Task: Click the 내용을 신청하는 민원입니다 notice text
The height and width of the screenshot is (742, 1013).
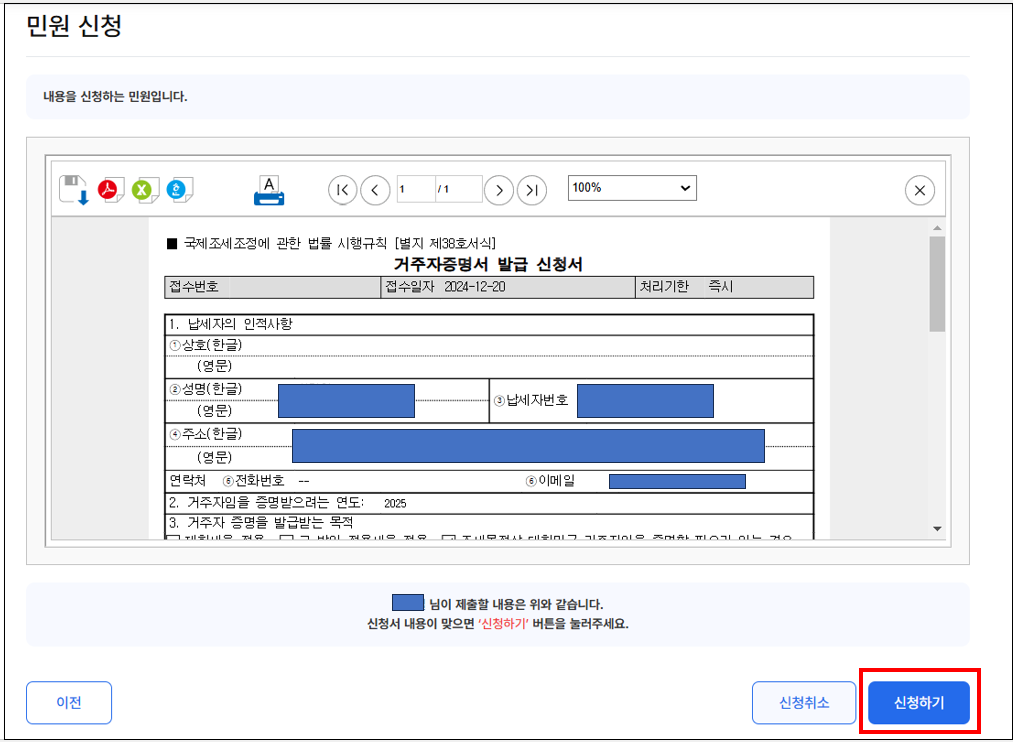Action: [x=115, y=96]
